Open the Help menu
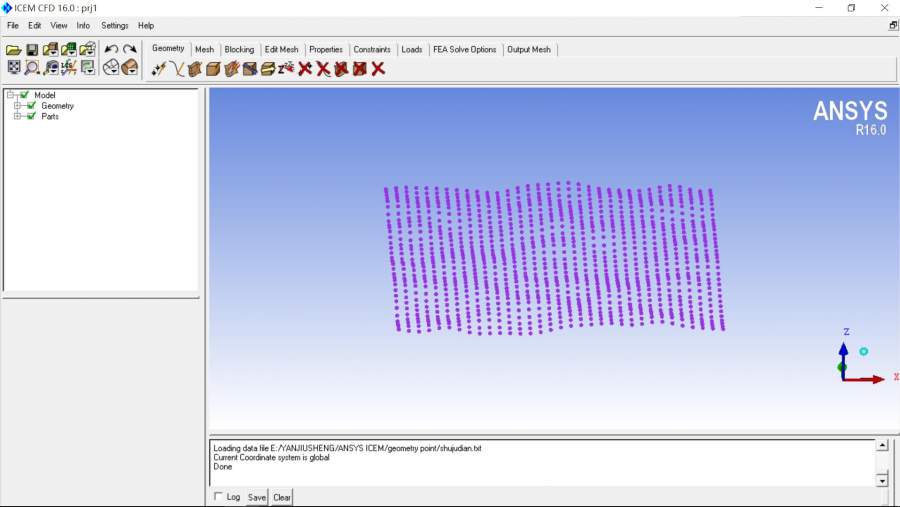The image size is (900, 507). pos(146,26)
